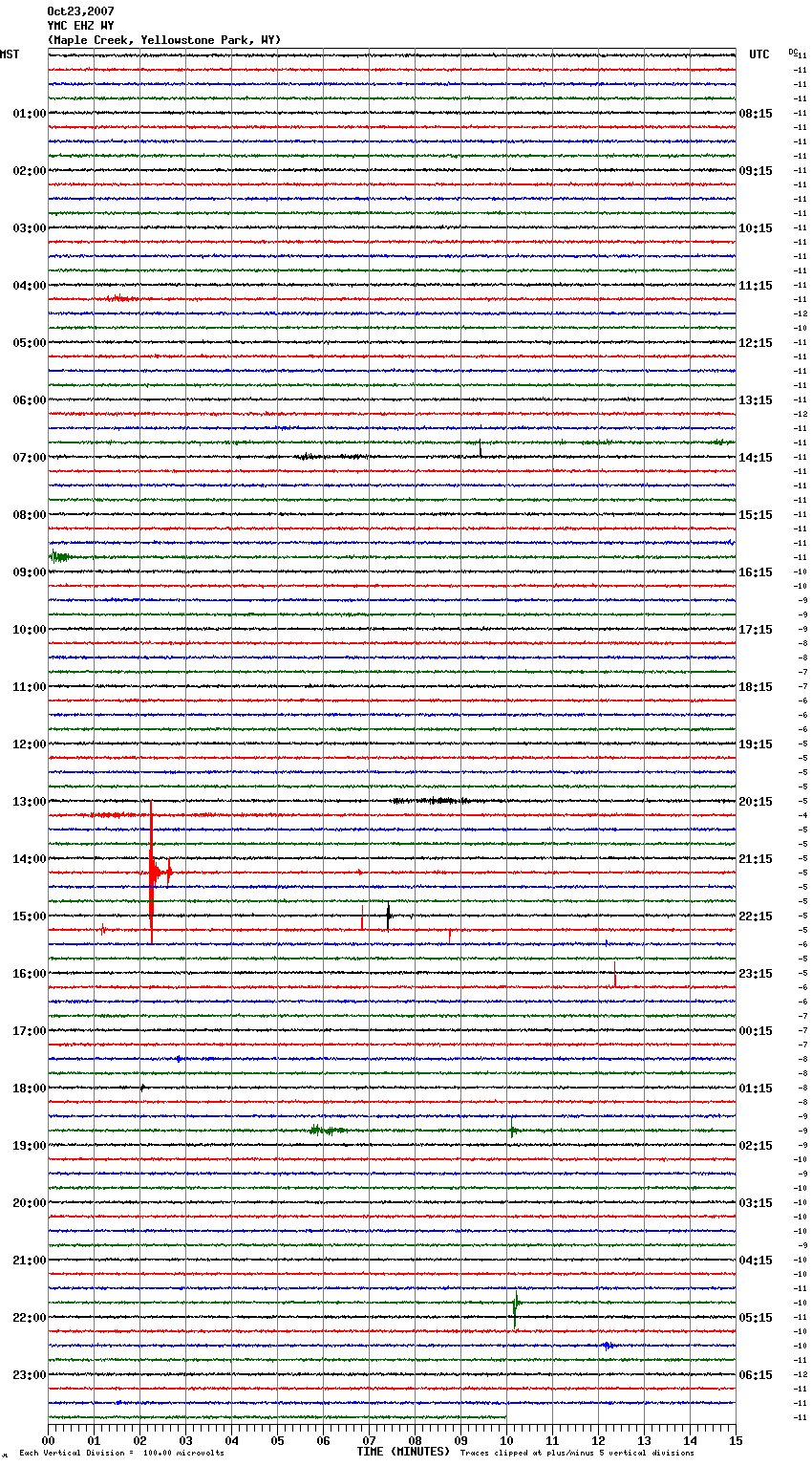
Task: Click the "16:15" UTC row label
Action: [x=756, y=572]
